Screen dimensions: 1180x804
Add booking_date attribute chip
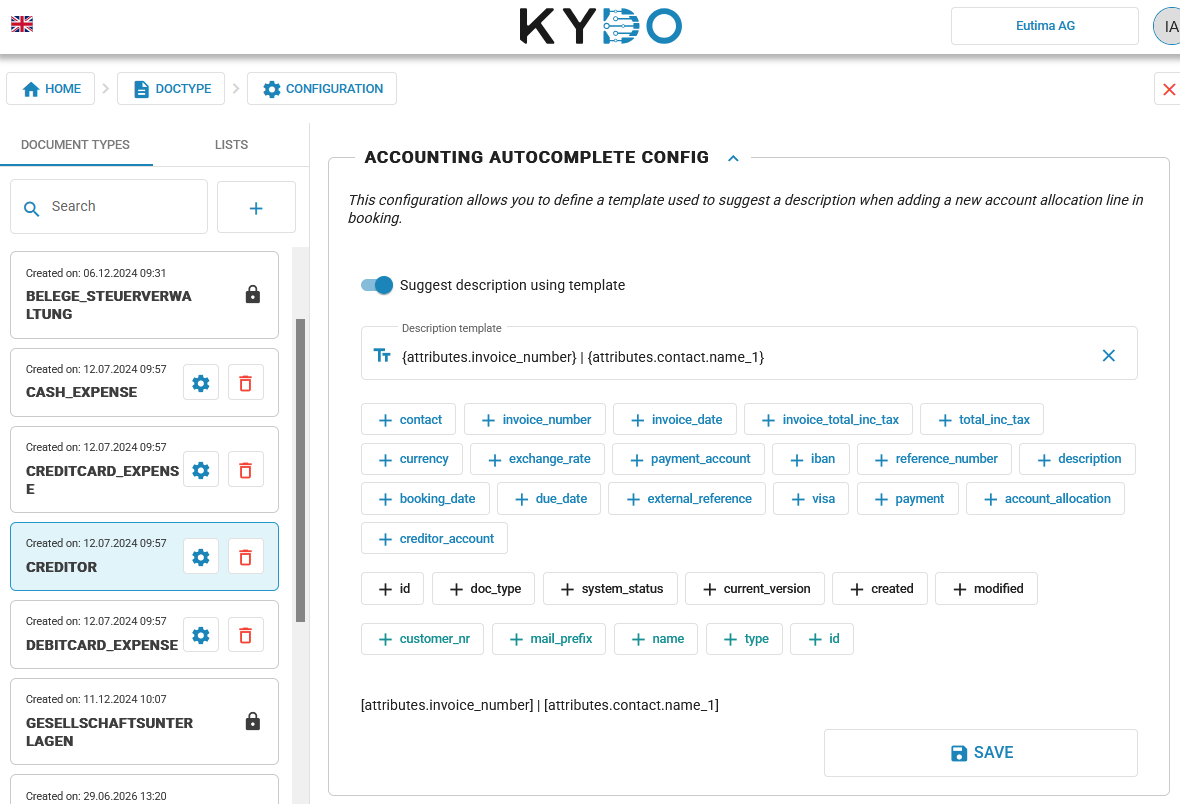click(425, 498)
